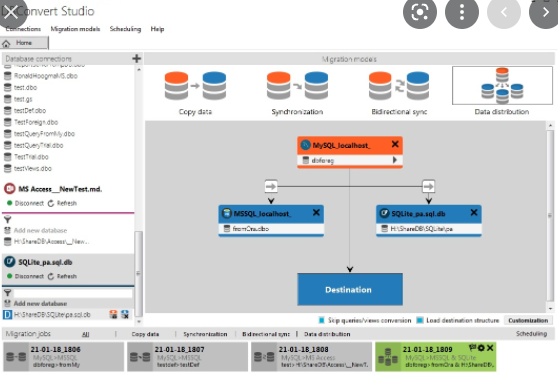Open the Migration models menu

pyautogui.click(x=75, y=29)
